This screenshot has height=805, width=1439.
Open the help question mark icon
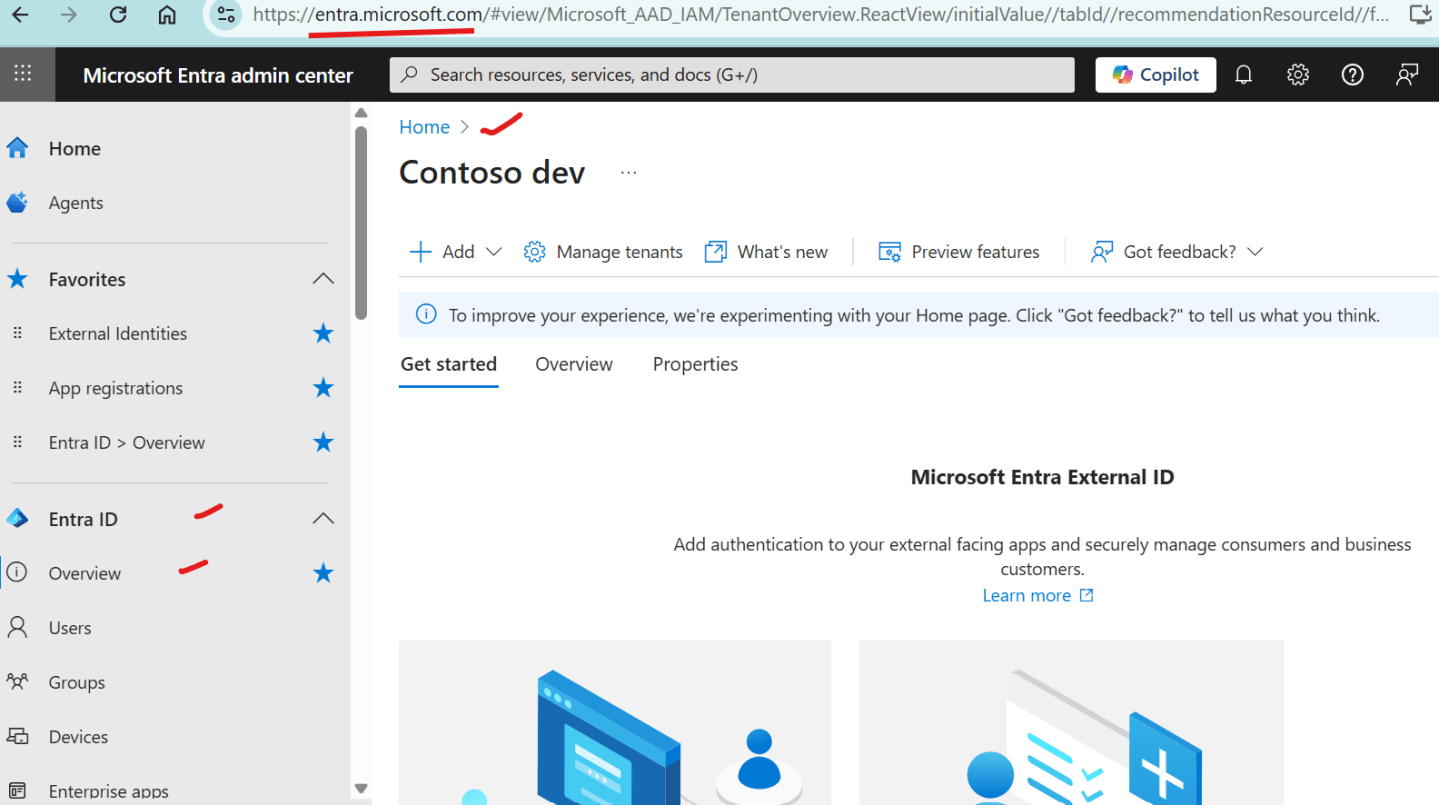pos(1352,74)
